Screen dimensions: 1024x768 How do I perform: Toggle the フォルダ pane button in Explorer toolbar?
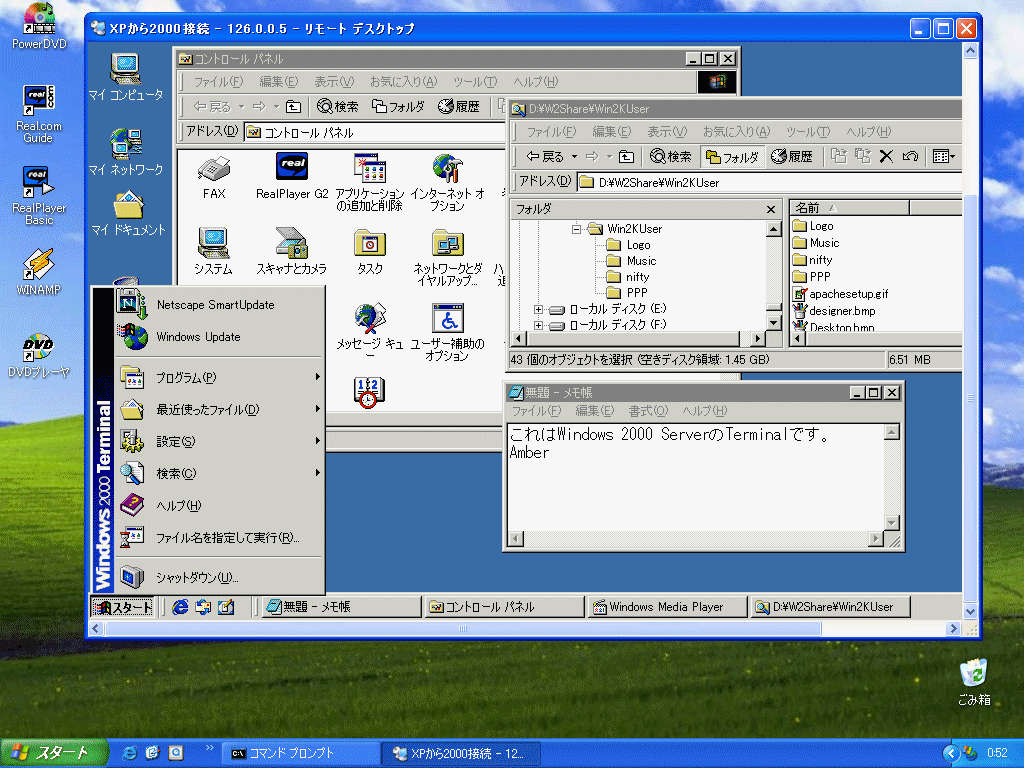pos(732,157)
